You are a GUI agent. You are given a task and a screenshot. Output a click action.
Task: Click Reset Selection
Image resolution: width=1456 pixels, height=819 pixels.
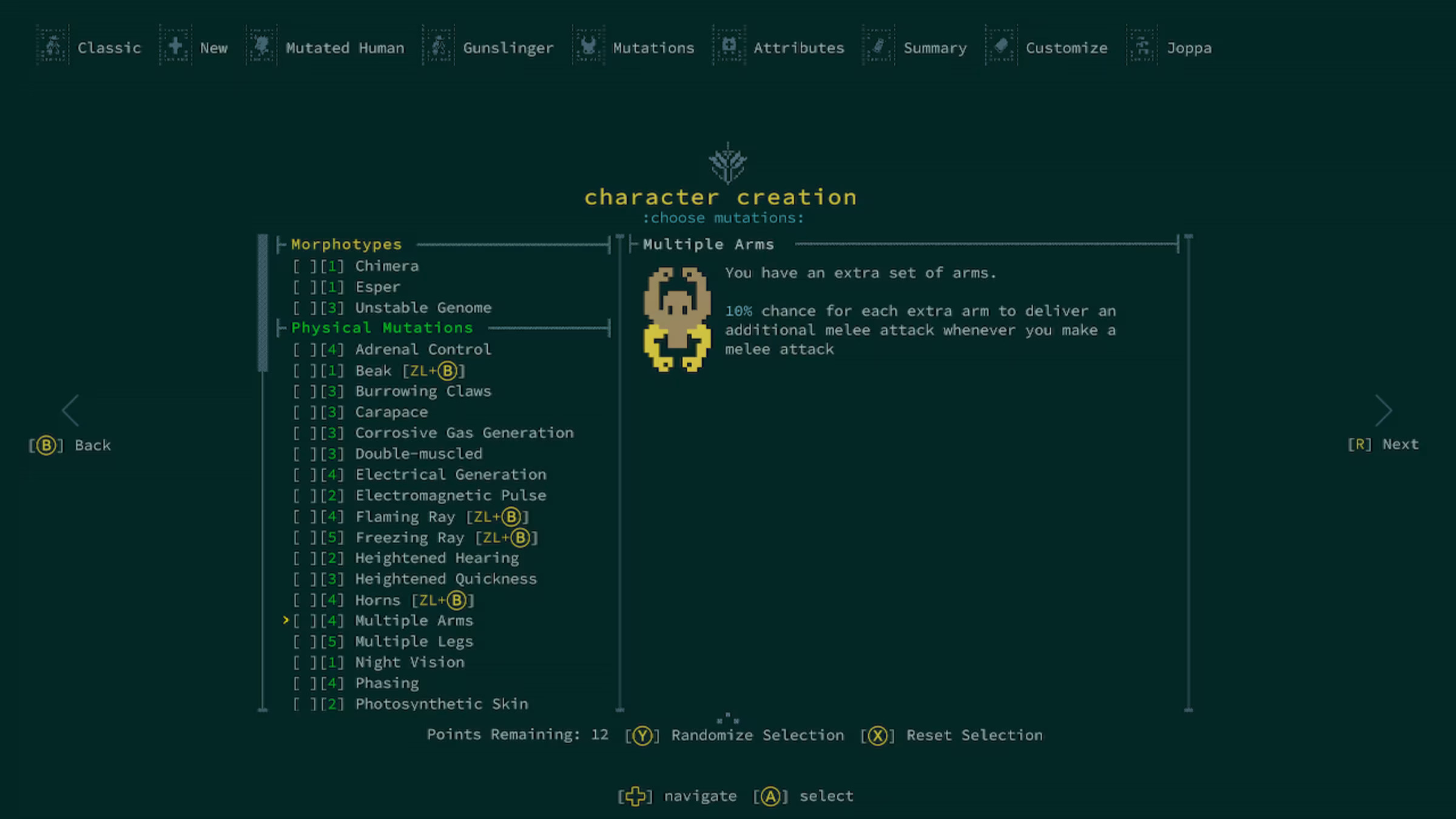pyautogui.click(x=974, y=735)
